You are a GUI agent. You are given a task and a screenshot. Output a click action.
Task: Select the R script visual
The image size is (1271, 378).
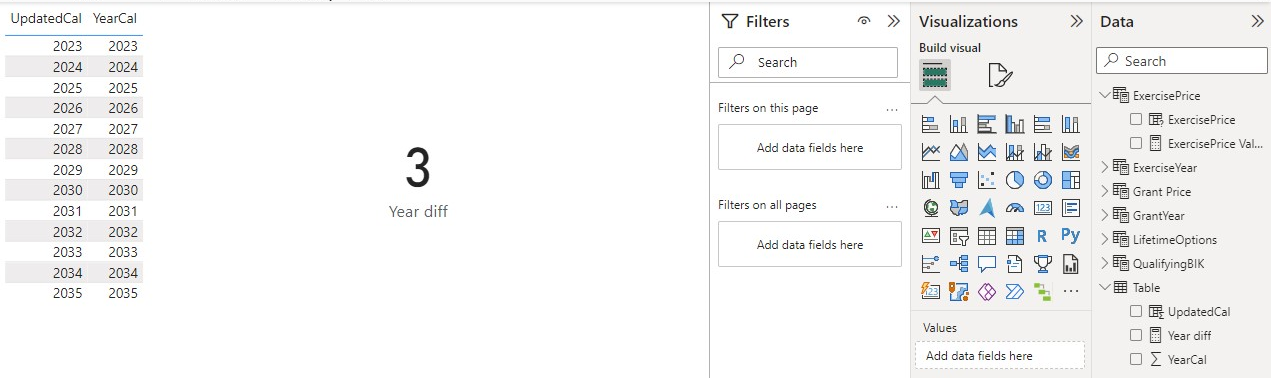1042,237
